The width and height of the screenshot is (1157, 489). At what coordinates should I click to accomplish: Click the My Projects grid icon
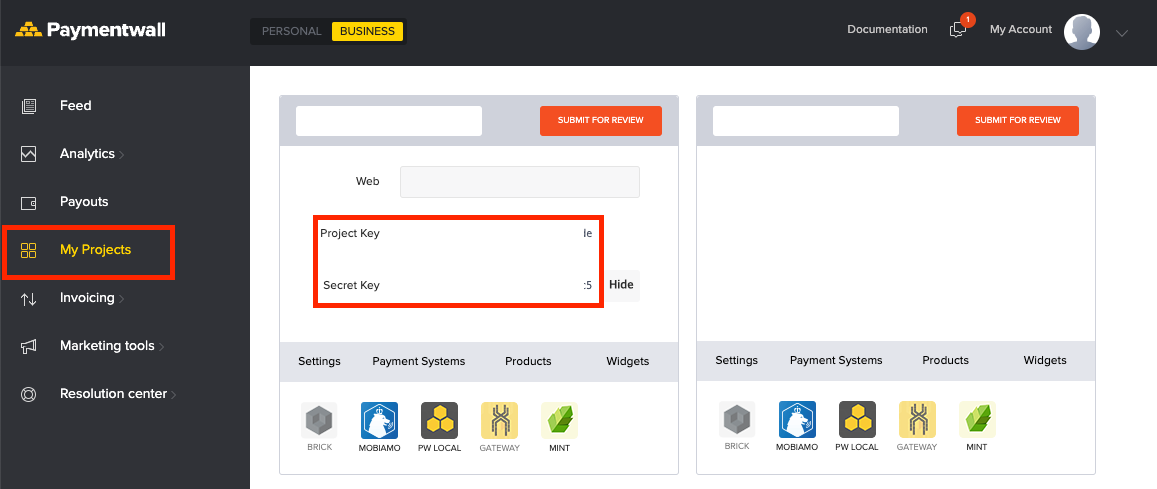[x=29, y=250]
